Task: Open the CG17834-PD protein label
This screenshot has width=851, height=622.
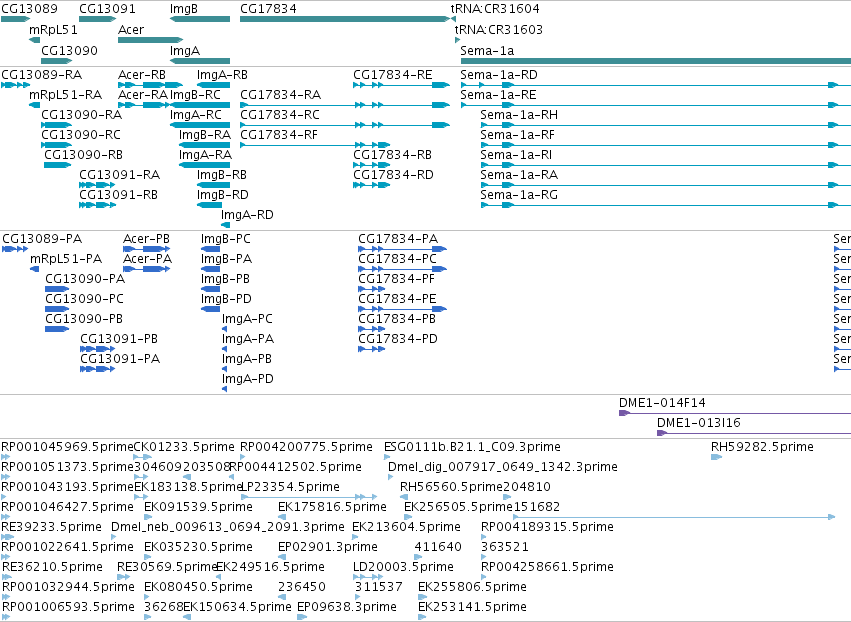Action: pos(398,339)
